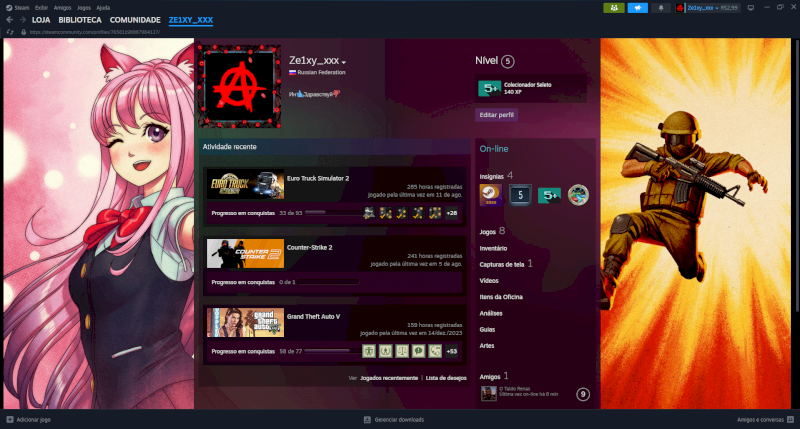Image resolution: width=800 pixels, height=429 pixels.
Task: Open the Ajuda menu
Action: (x=103, y=8)
